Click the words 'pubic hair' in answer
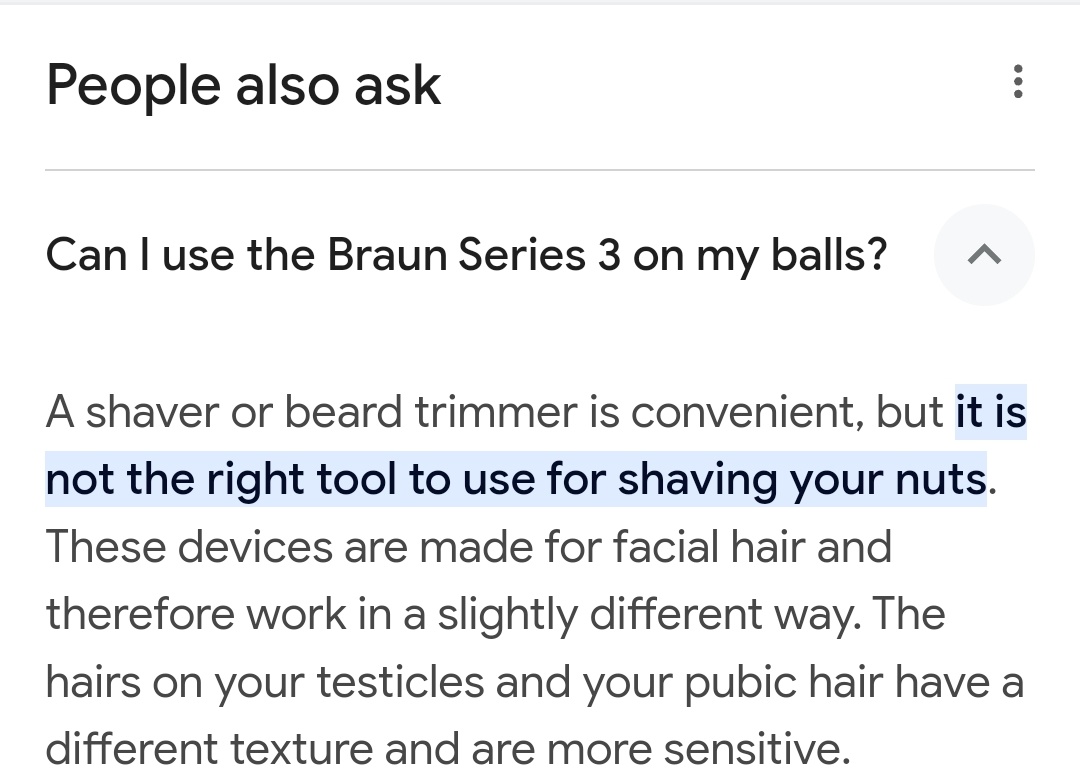The height and width of the screenshot is (781, 1080). [783, 683]
